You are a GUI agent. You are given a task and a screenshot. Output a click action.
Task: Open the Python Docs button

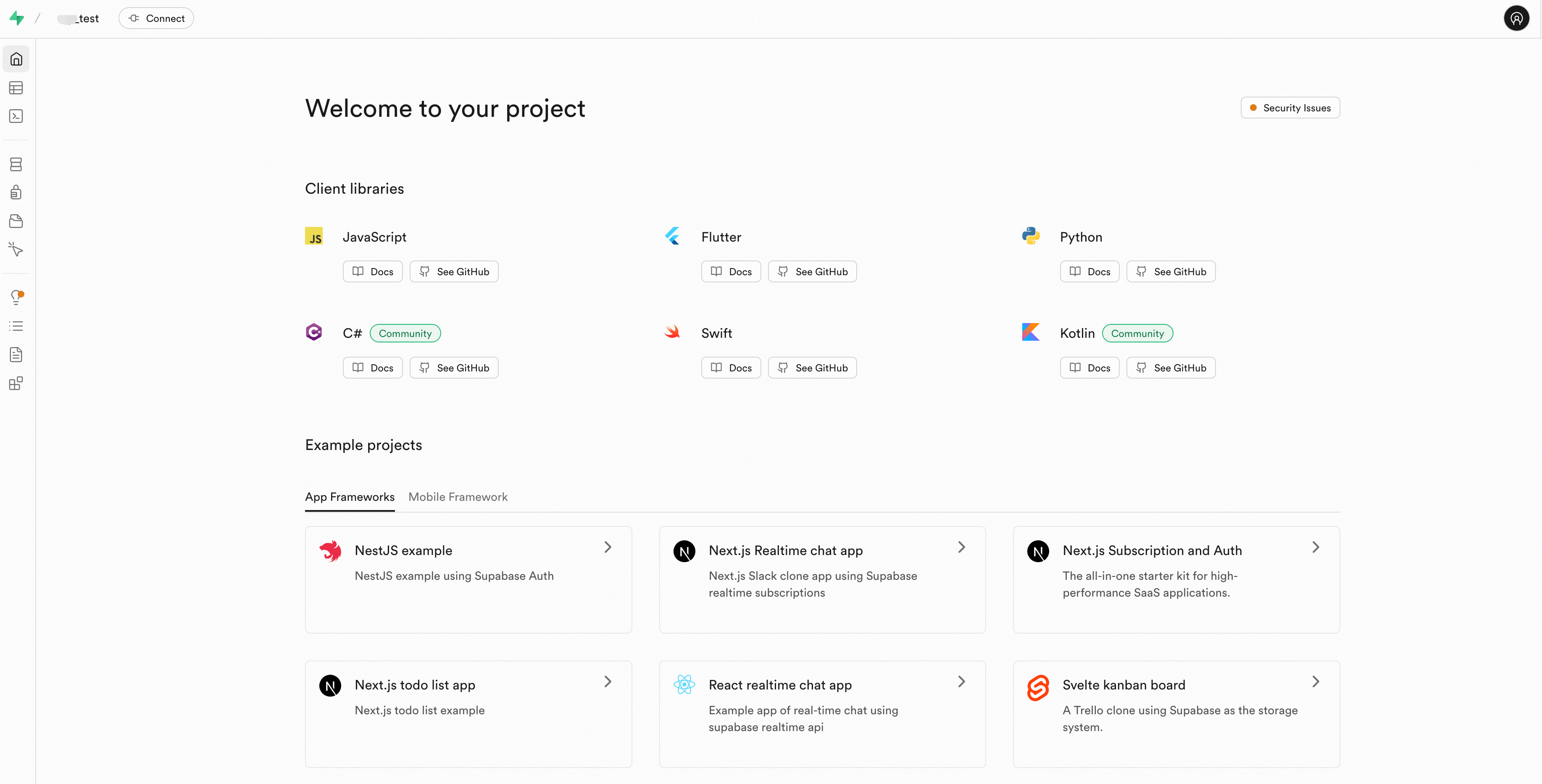[1089, 272]
